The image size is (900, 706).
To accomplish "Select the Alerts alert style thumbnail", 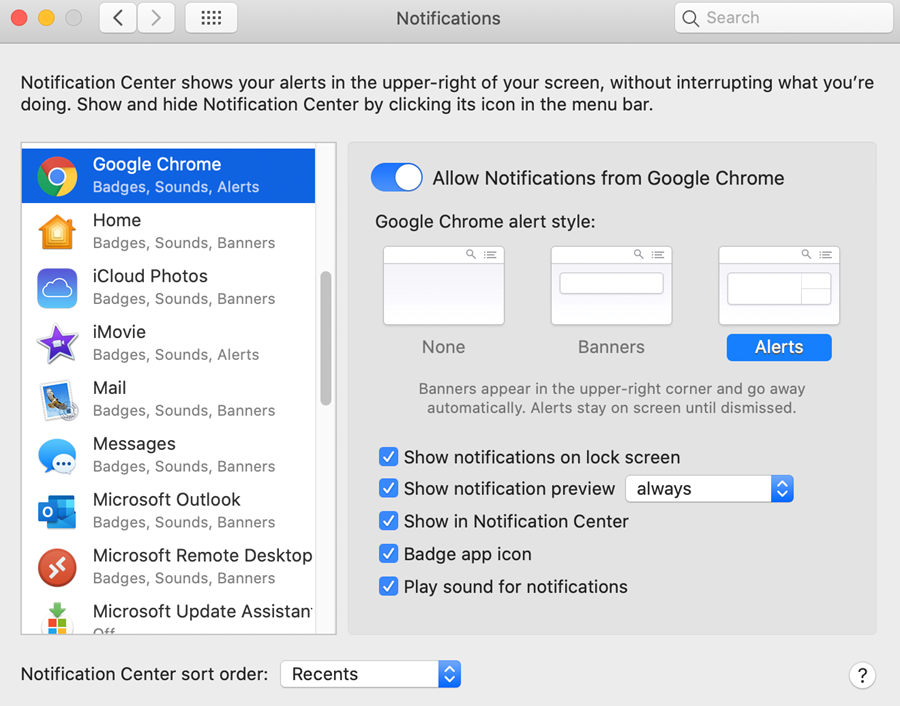I will (779, 286).
